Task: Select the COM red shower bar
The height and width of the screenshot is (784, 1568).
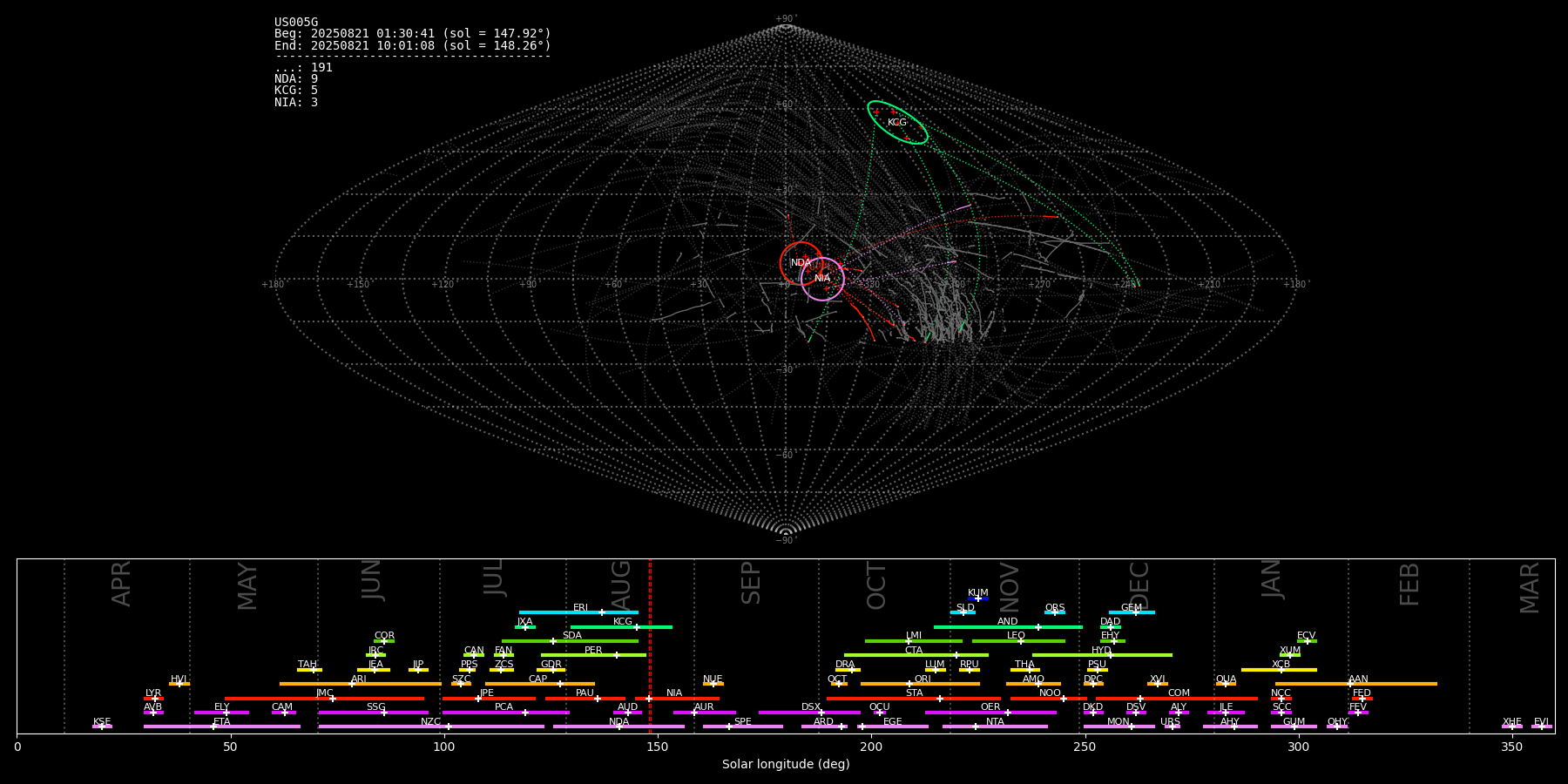Action: pos(1179,699)
